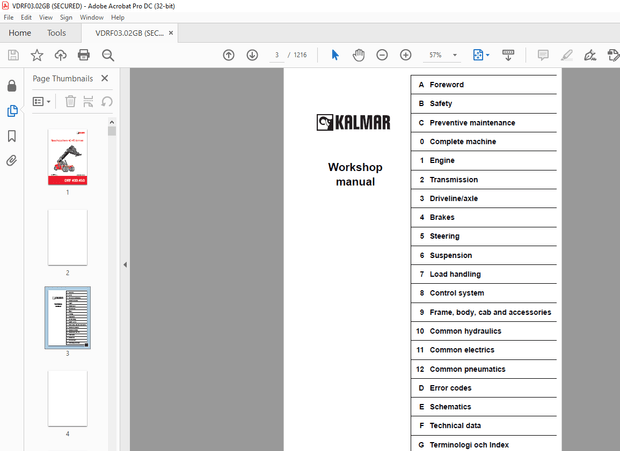The image size is (620, 451).
Task: Bookmark this file with the star icon
Action: point(37,55)
